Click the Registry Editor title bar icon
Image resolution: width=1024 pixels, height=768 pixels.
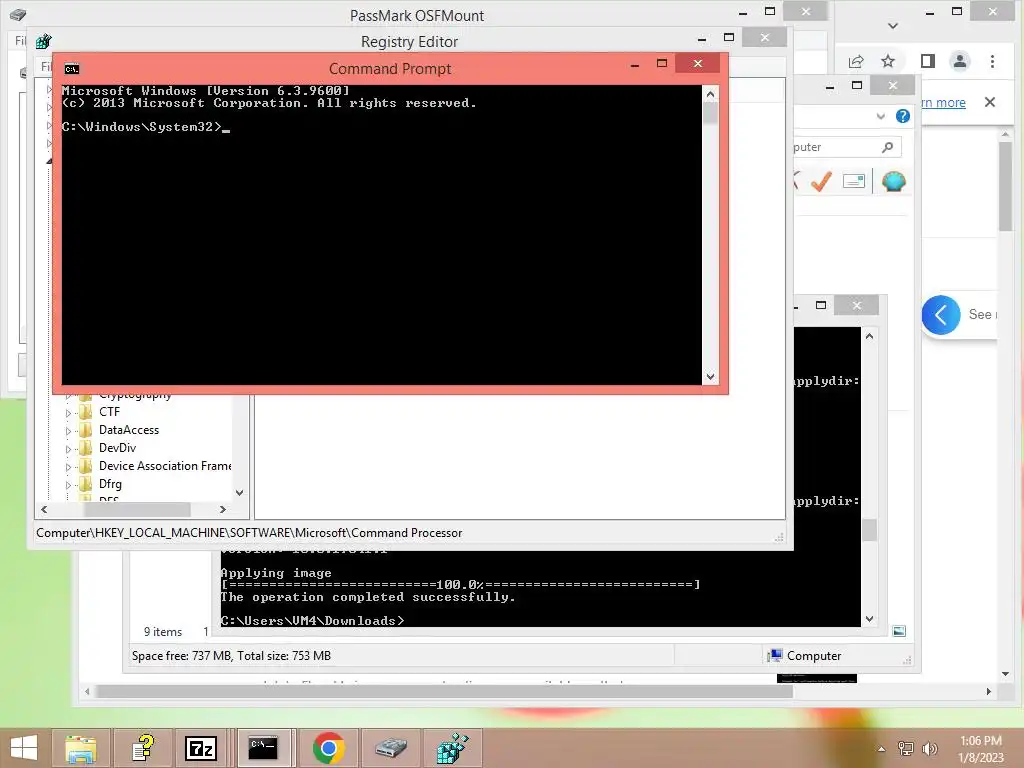44,42
